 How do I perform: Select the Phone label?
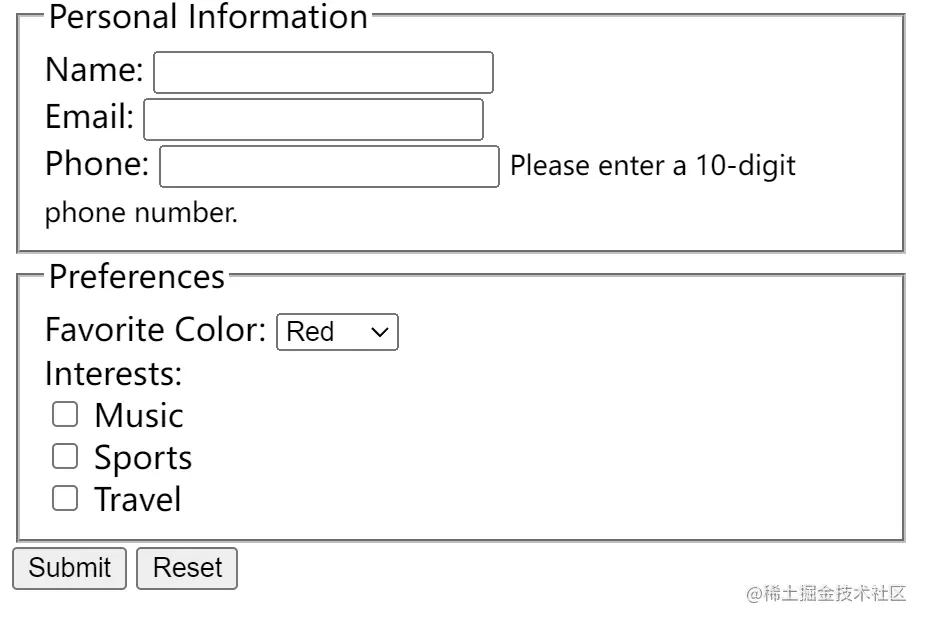pyautogui.click(x=97, y=163)
